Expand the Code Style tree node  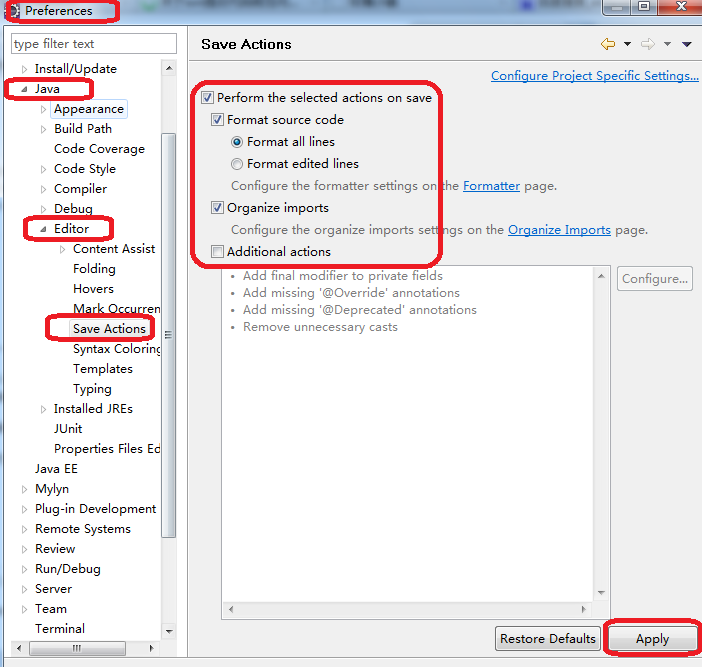click(43, 169)
